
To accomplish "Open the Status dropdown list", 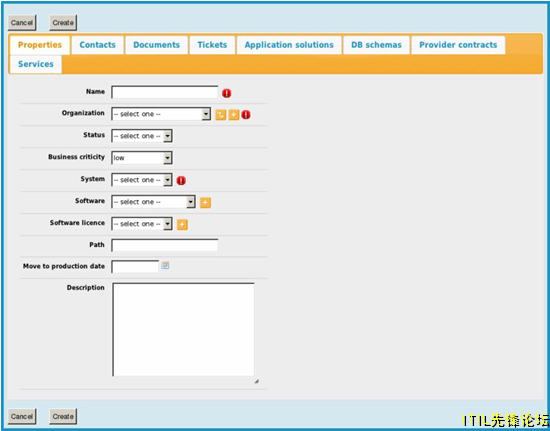I will pyautogui.click(x=142, y=136).
